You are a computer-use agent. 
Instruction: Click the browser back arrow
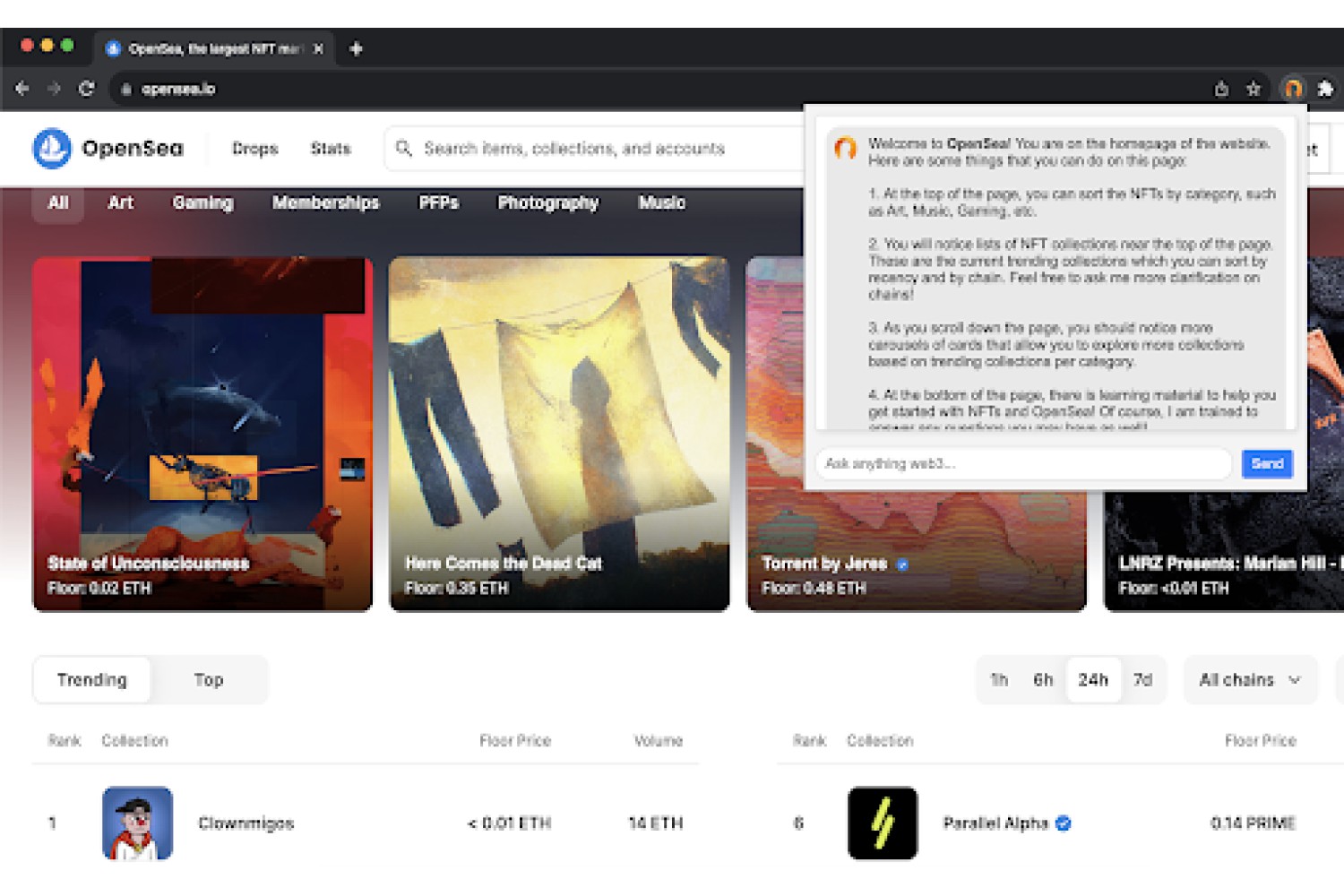click(x=22, y=89)
